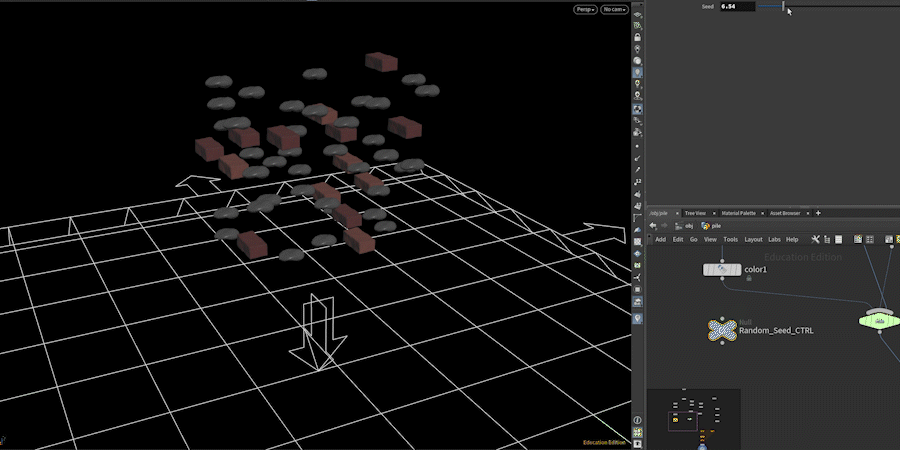Switch to the Asset Browser tab

(x=785, y=213)
